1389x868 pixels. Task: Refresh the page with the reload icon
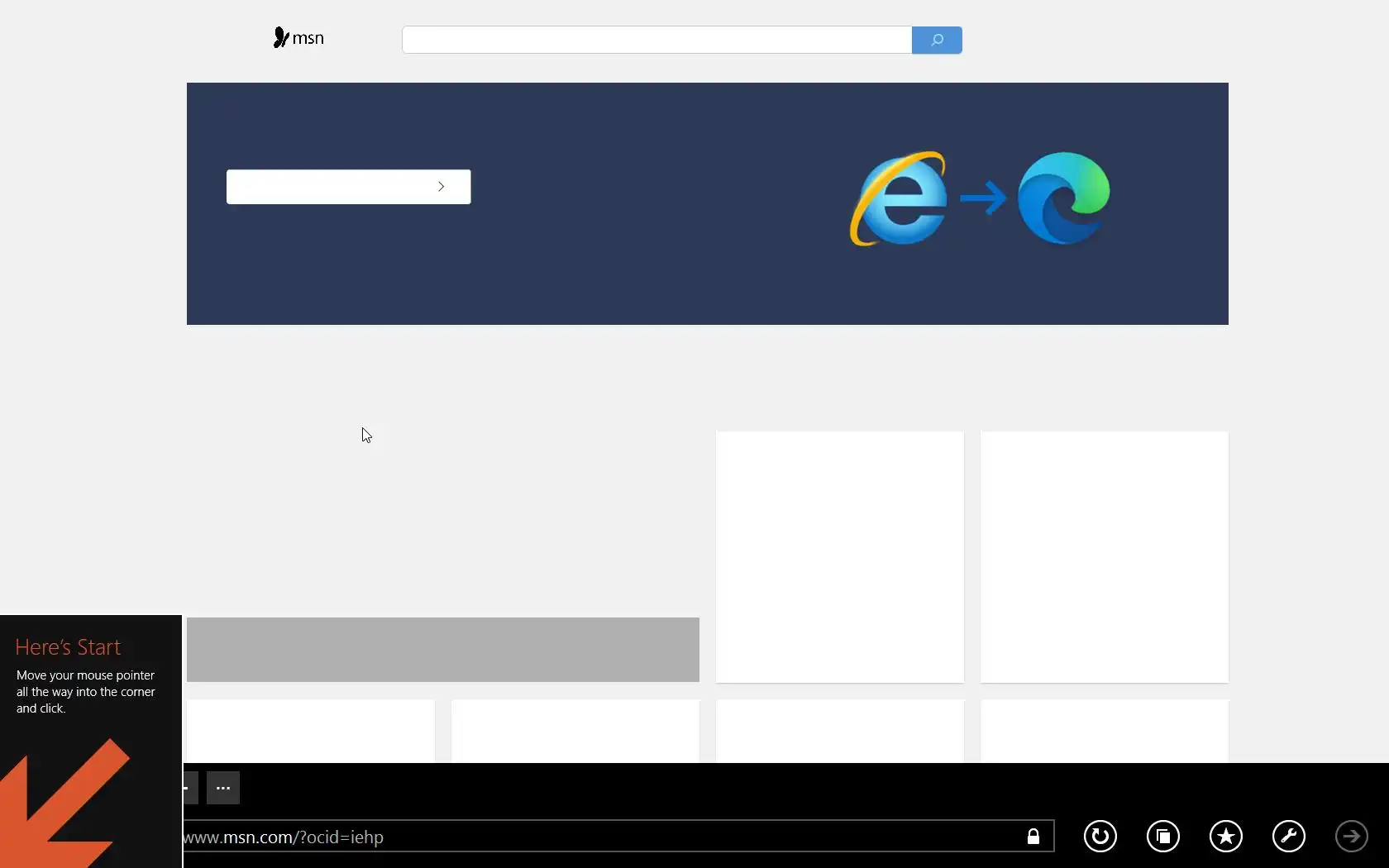[1100, 837]
